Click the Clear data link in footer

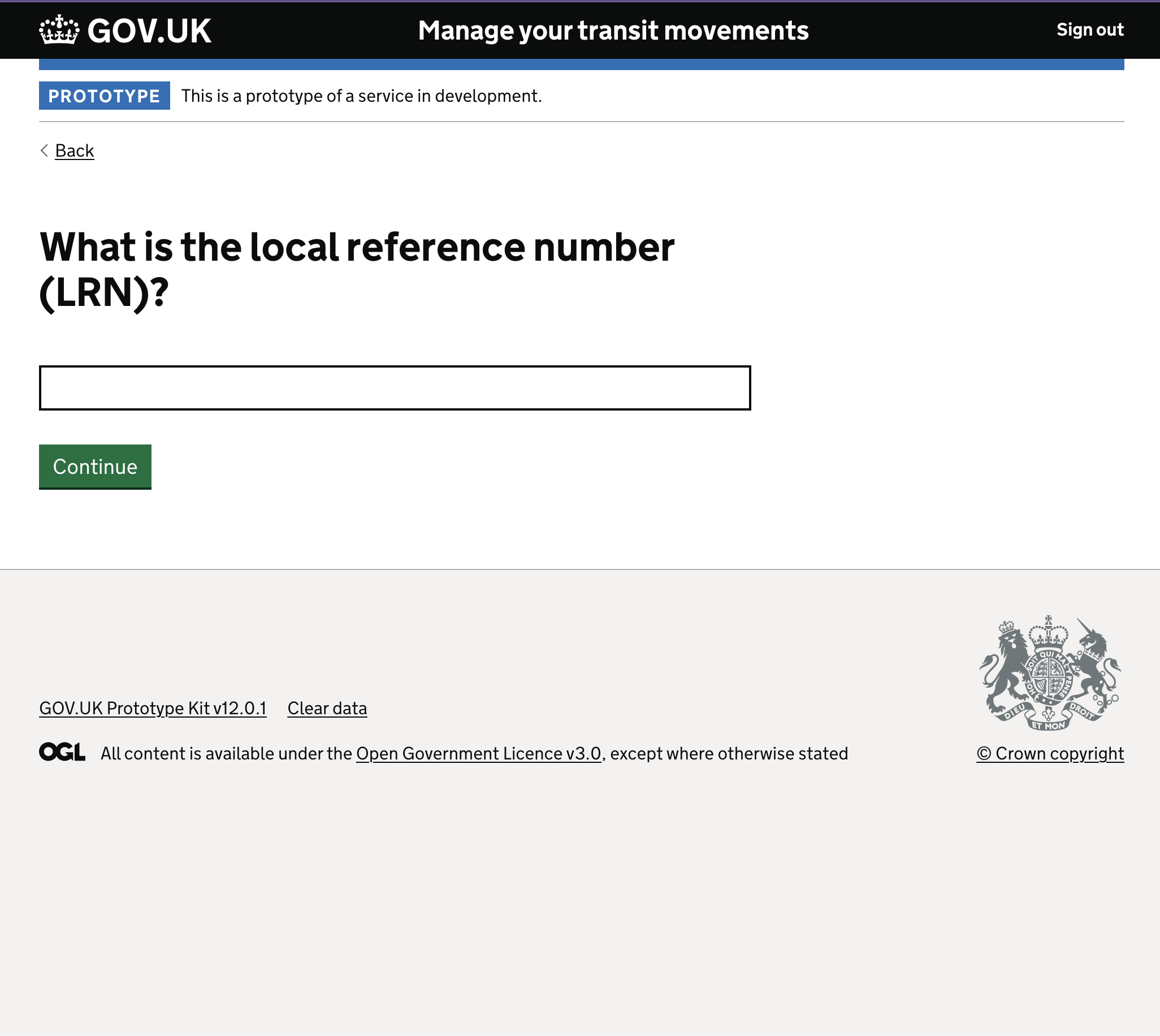[327, 708]
